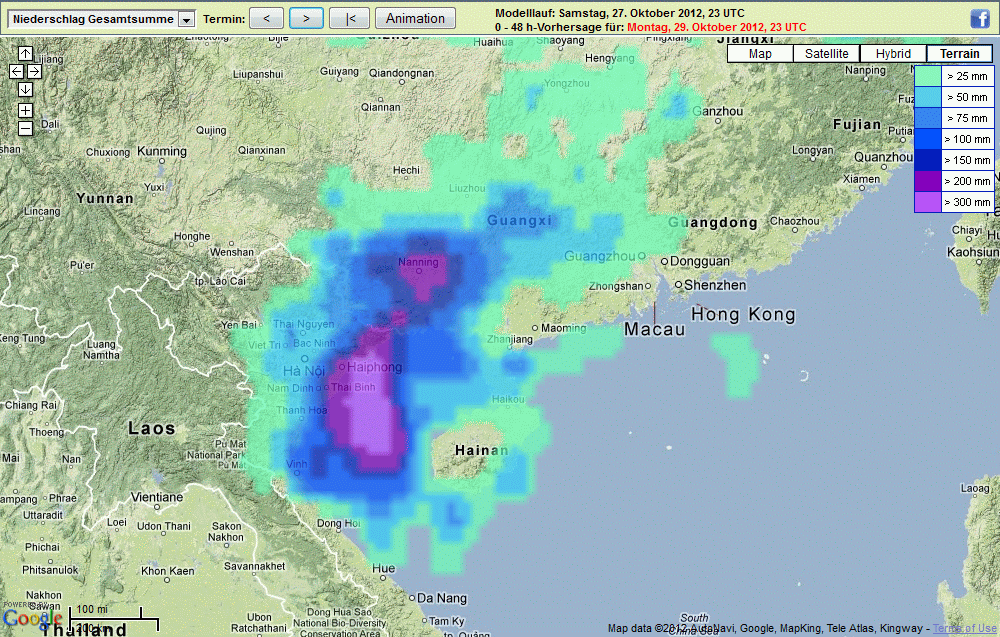Switch to the Satellite view

(x=827, y=54)
